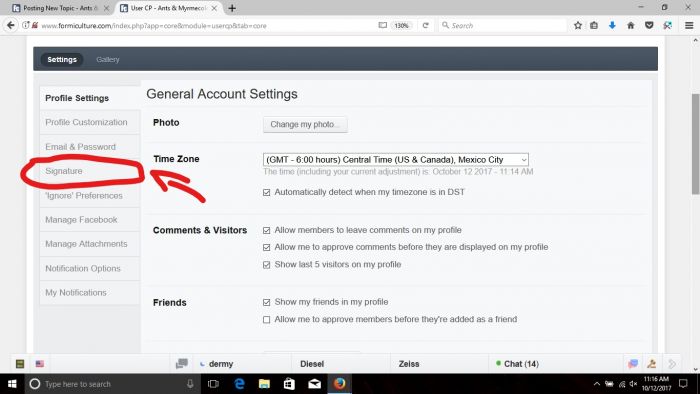Open the downloads arrow icon

(612, 25)
